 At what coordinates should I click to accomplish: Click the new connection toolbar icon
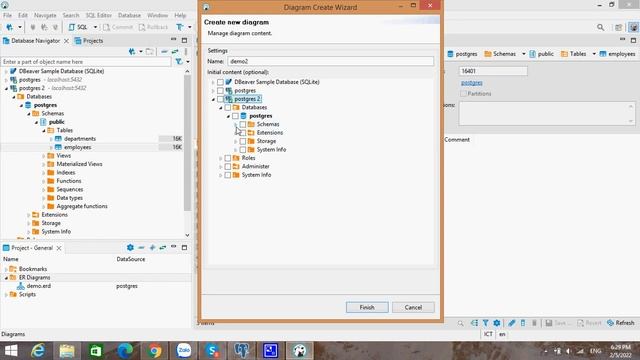(x=9, y=27)
